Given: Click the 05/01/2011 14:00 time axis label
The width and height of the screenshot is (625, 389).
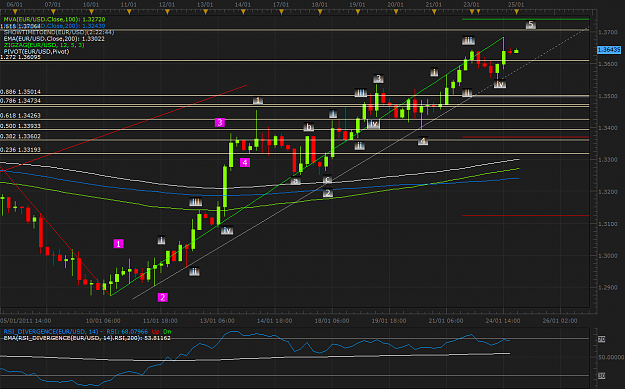Looking at the screenshot, I should pos(26,321).
